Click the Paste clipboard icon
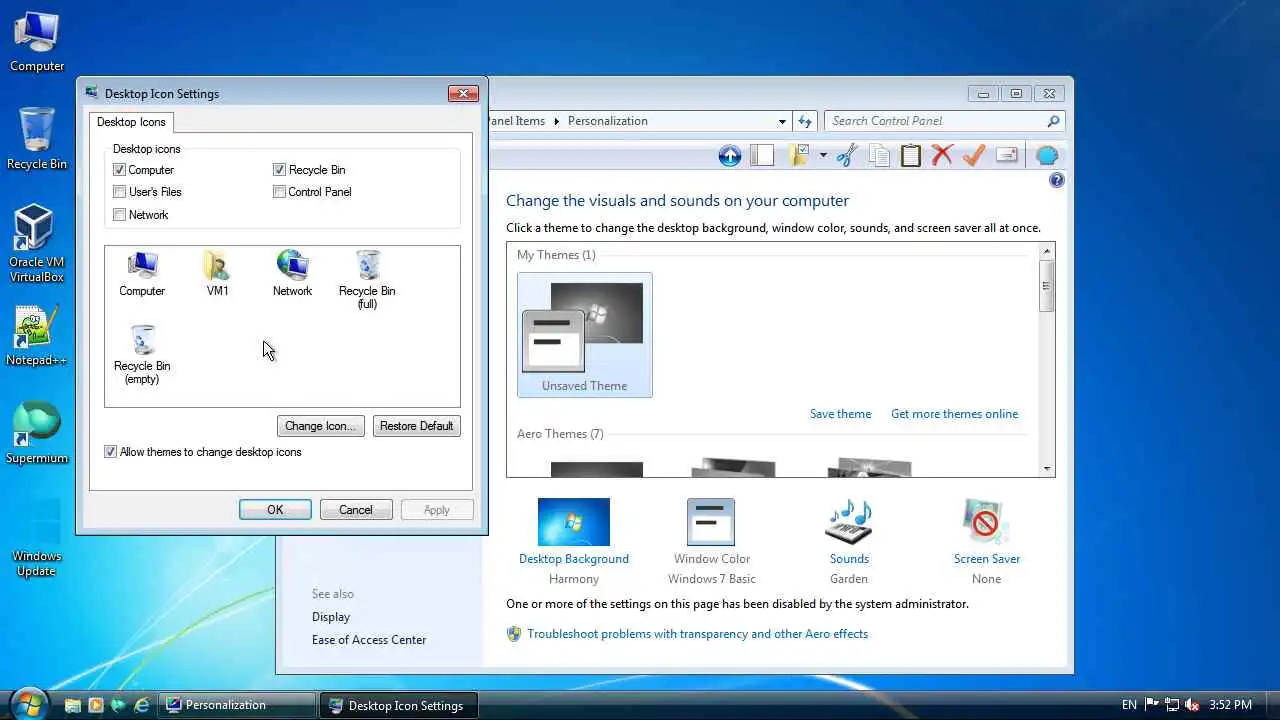The image size is (1280, 720). tap(910, 155)
